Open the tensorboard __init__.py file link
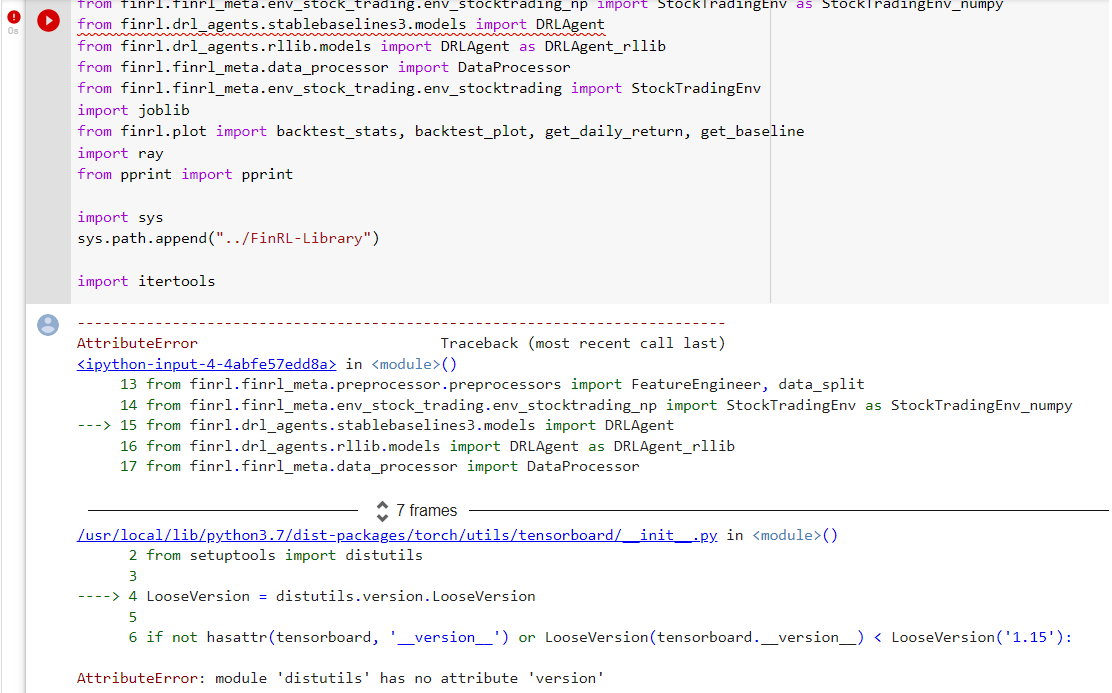Screen dimensions: 1112x693 pyautogui.click(x=398, y=534)
